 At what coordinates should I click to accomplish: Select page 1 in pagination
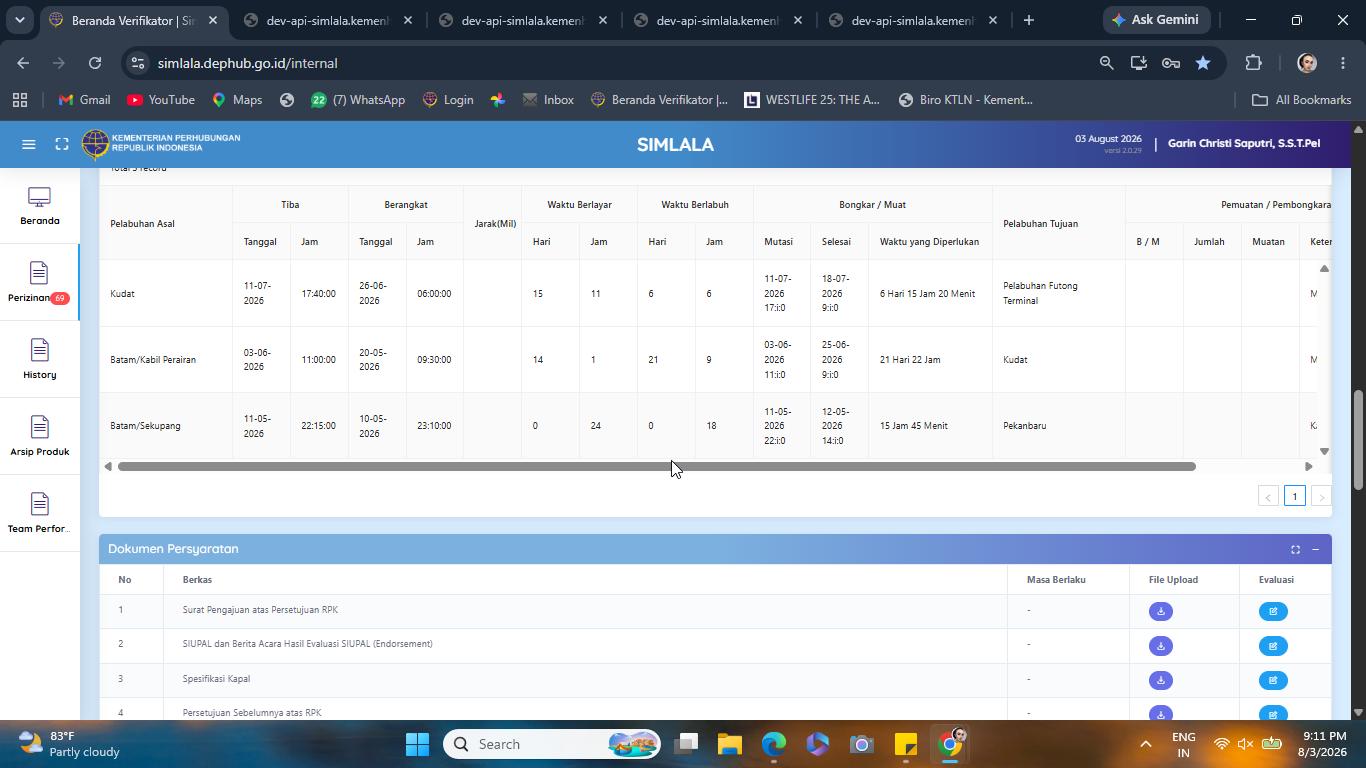1294,496
